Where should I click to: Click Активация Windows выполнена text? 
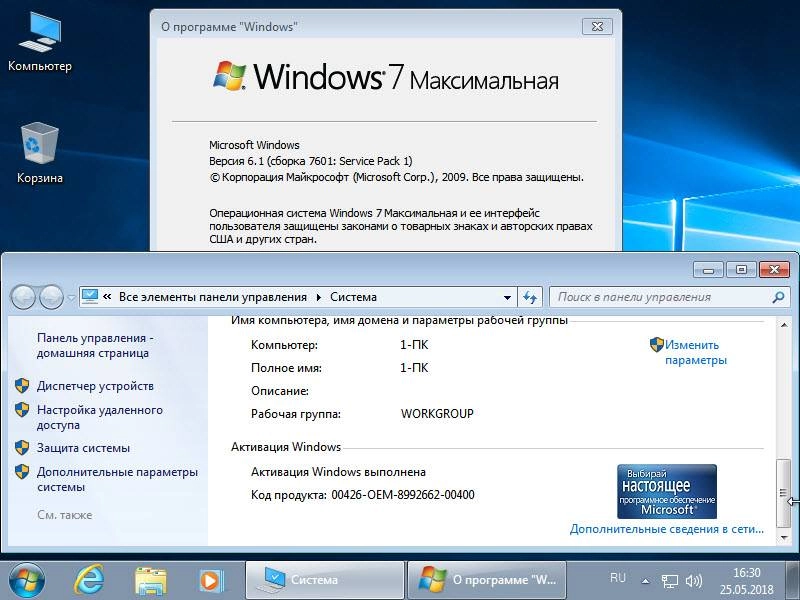point(338,472)
